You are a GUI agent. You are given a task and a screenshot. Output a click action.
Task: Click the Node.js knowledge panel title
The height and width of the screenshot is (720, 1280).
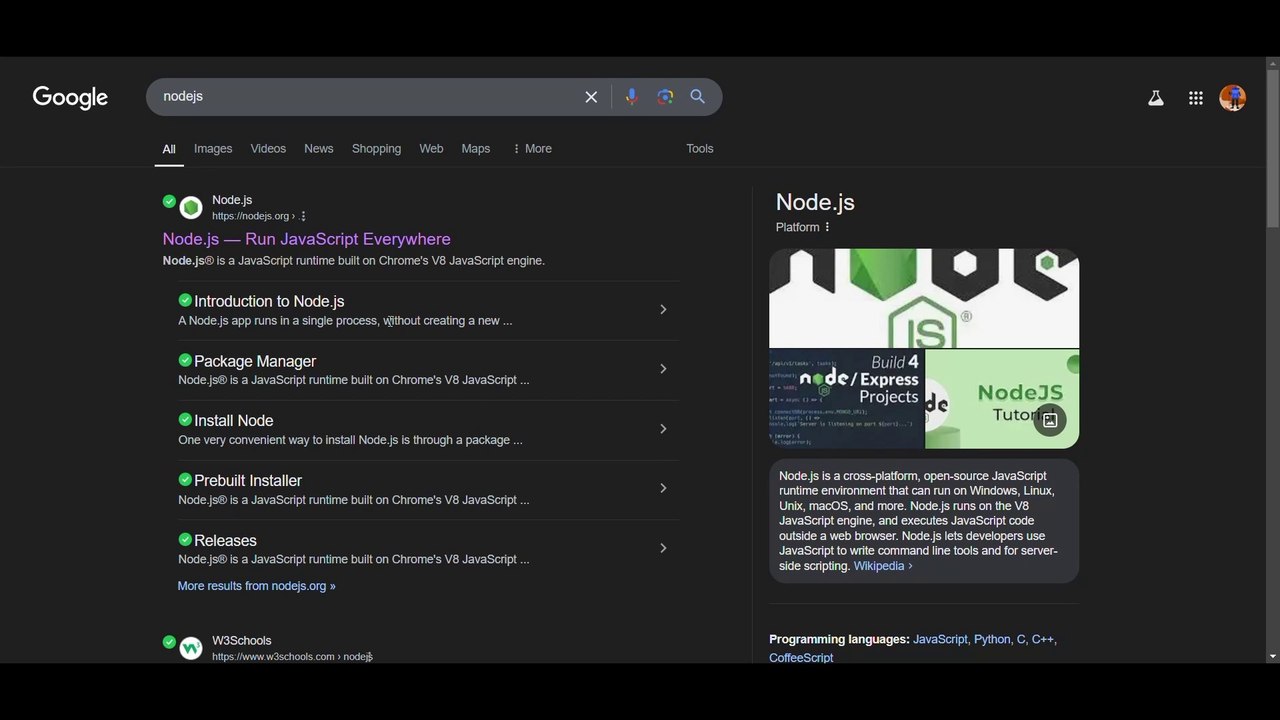pos(815,202)
